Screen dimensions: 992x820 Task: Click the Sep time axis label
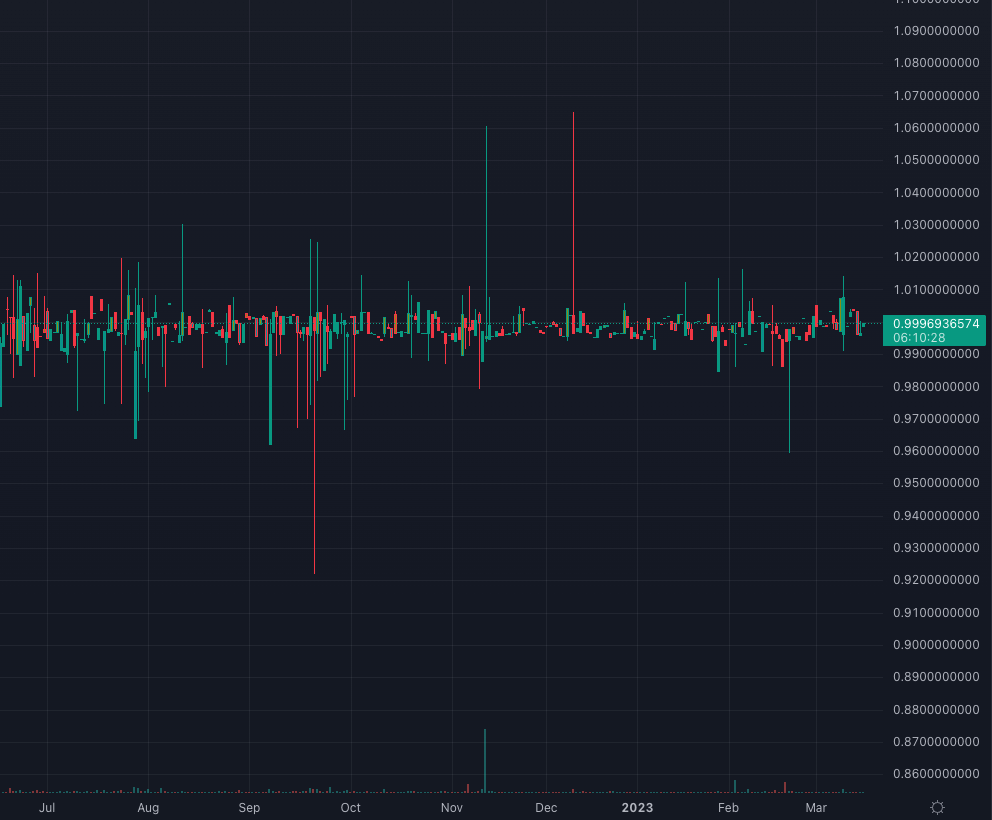pyautogui.click(x=249, y=807)
